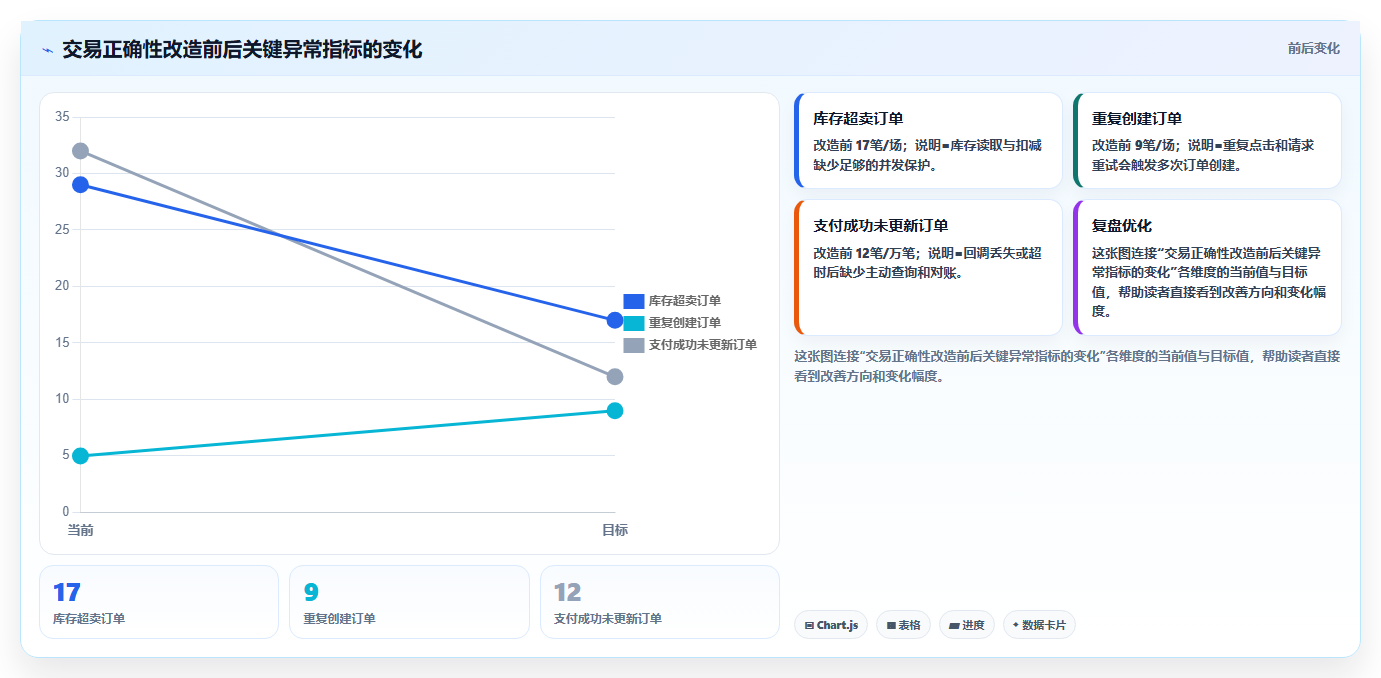Click the Chart.js tag icon
The height and width of the screenshot is (678, 1381).
(x=809, y=626)
